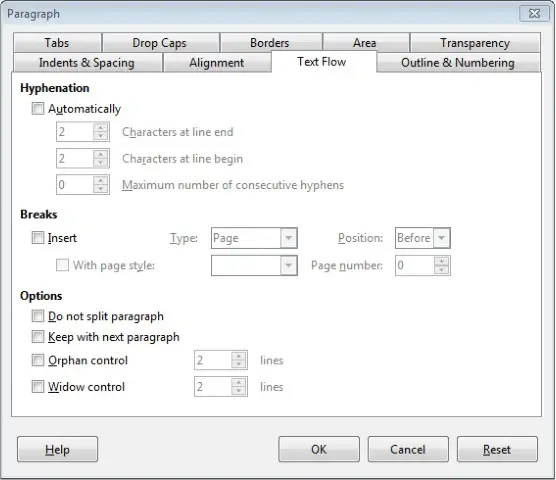This screenshot has width=556, height=480.
Task: Increase Orphan control lines count
Action: pyautogui.click(x=239, y=356)
